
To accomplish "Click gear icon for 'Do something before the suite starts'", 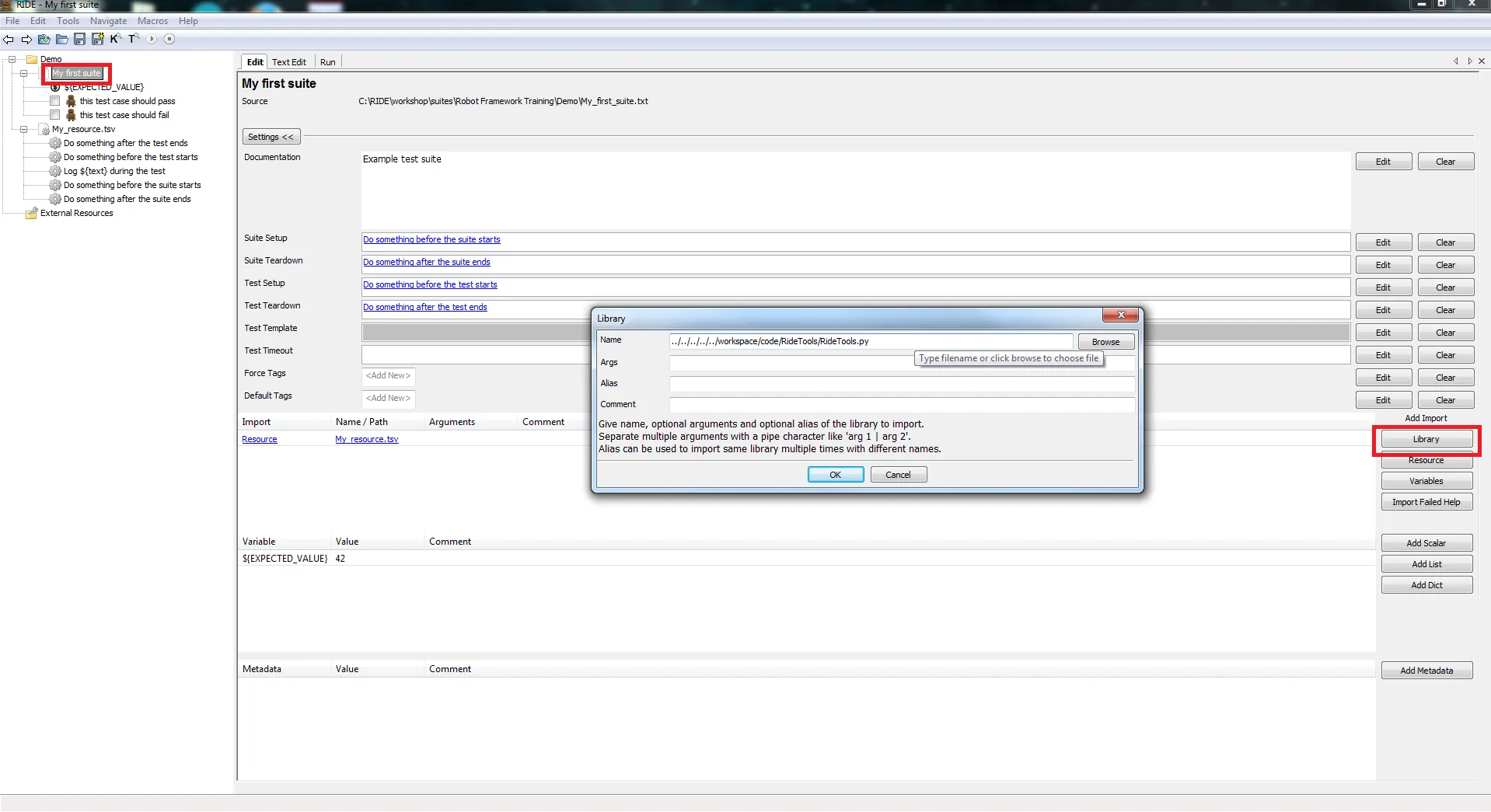I will click(55, 185).
